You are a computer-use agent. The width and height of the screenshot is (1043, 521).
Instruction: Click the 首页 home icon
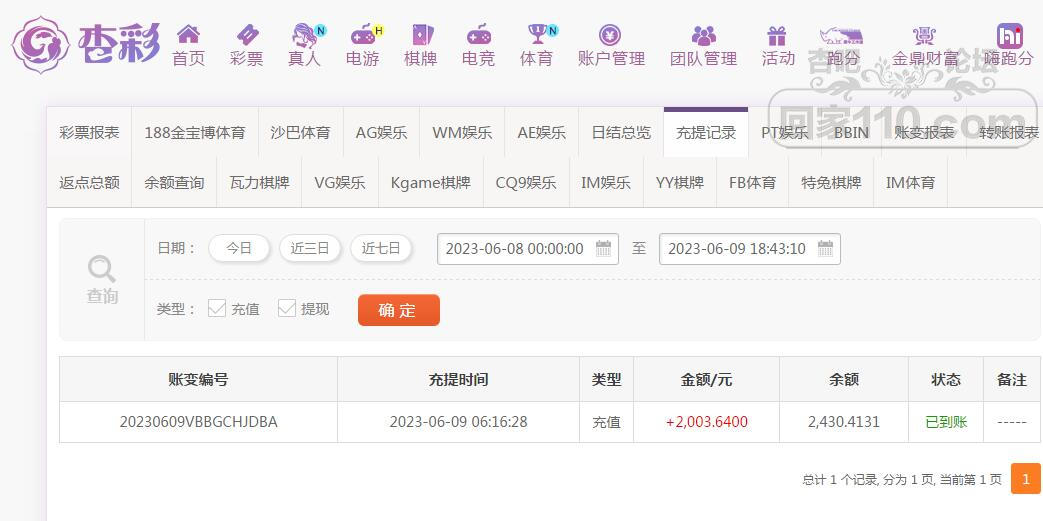tap(188, 35)
